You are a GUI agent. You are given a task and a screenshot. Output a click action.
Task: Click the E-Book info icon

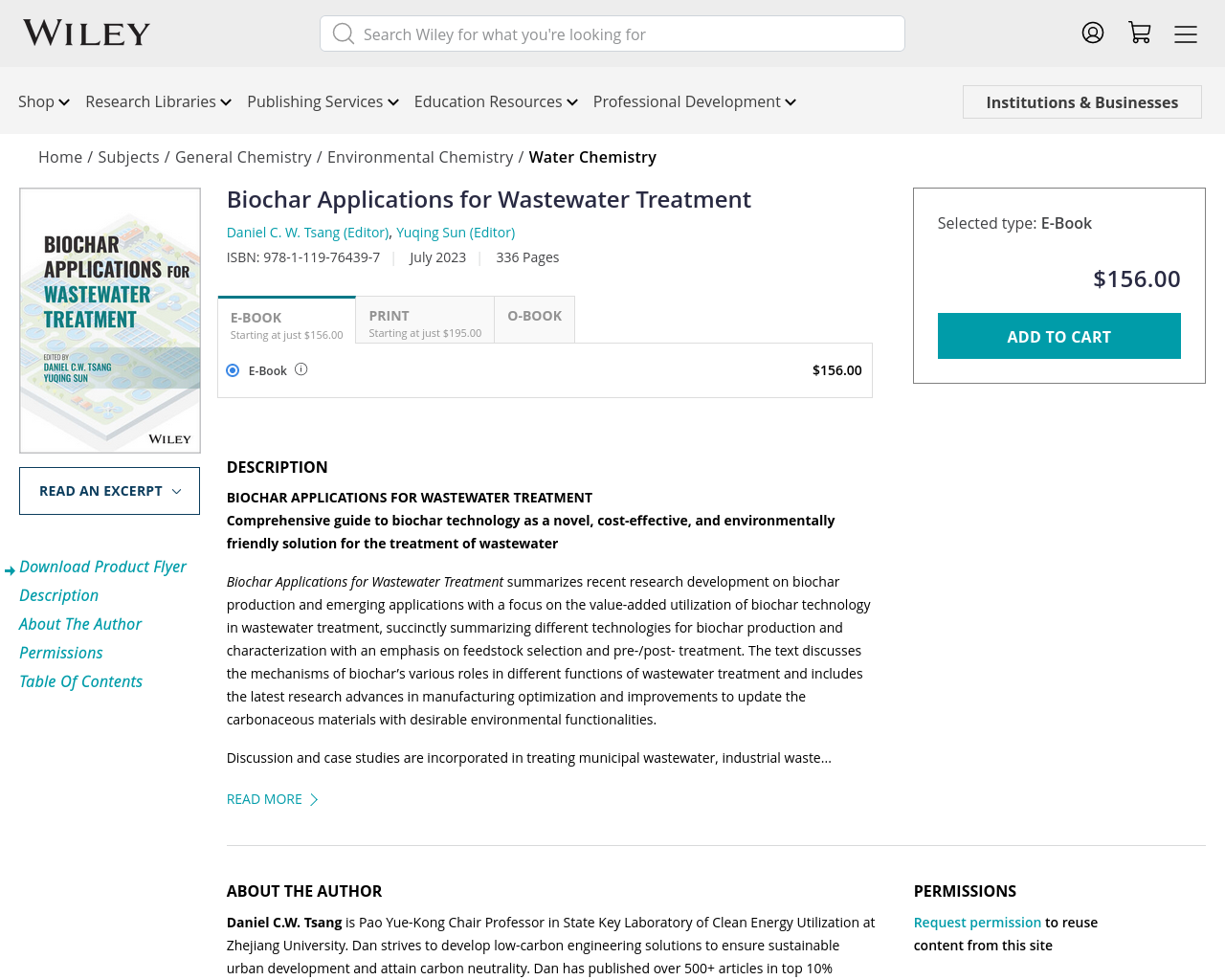(x=301, y=369)
